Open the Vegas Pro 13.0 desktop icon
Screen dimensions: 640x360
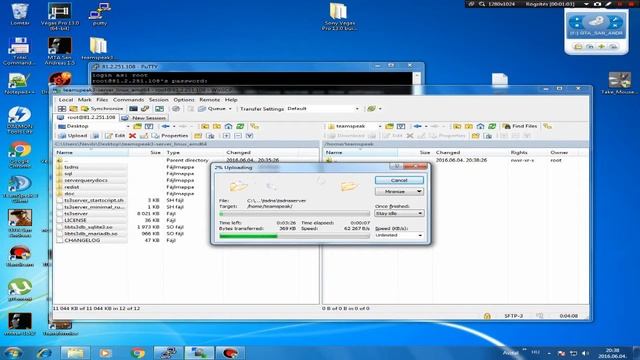(x=60, y=16)
